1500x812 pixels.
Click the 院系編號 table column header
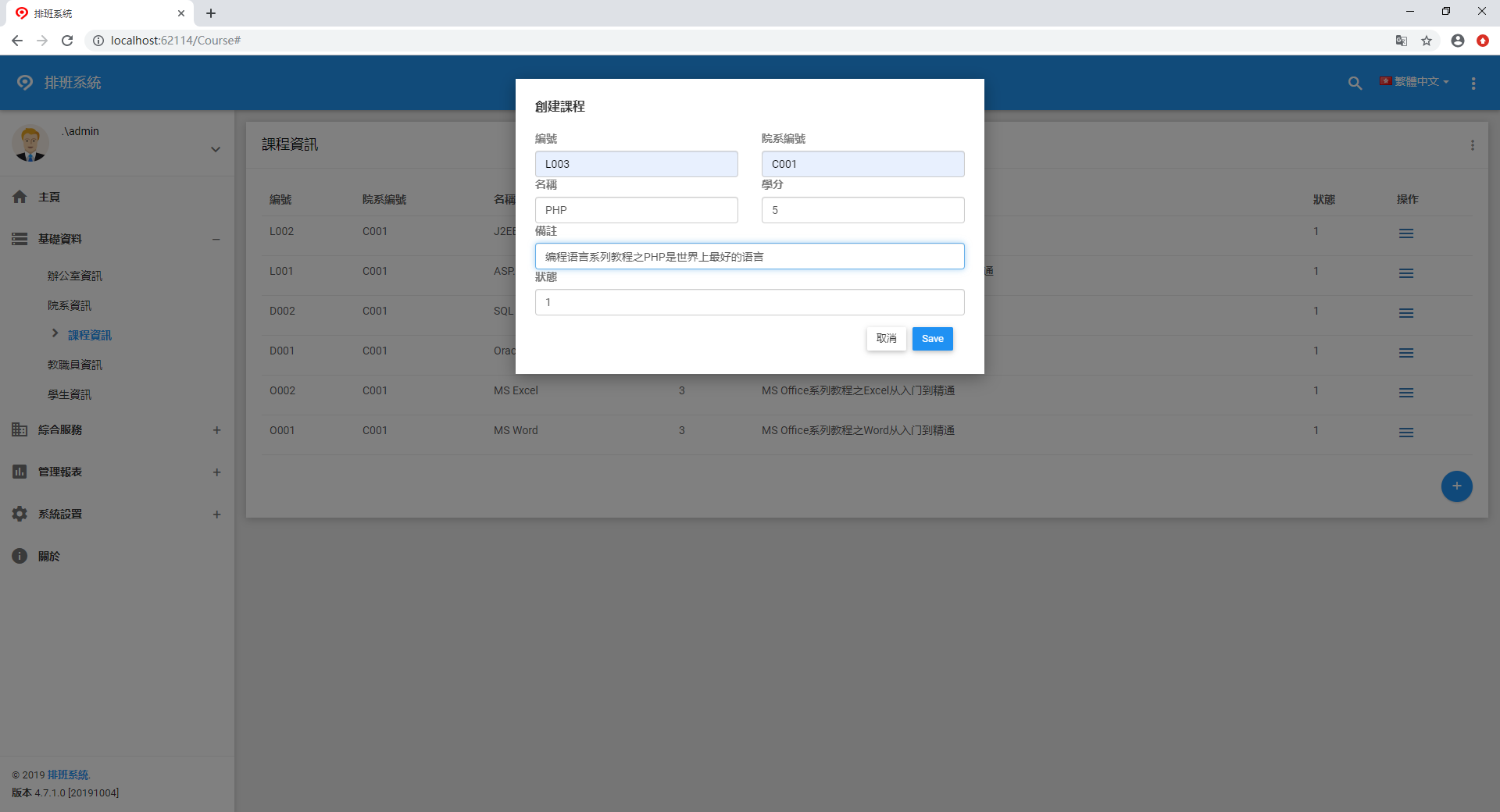pos(384,199)
